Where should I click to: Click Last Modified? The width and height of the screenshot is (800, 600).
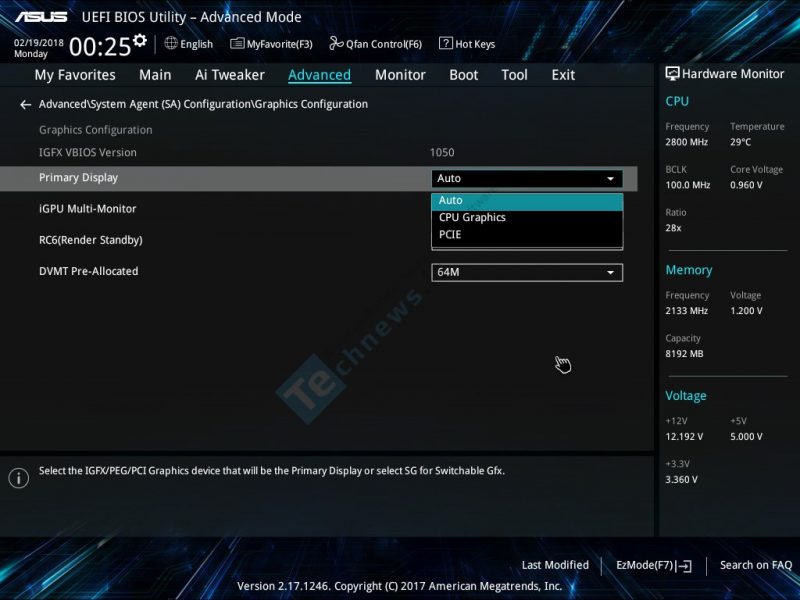pos(555,565)
